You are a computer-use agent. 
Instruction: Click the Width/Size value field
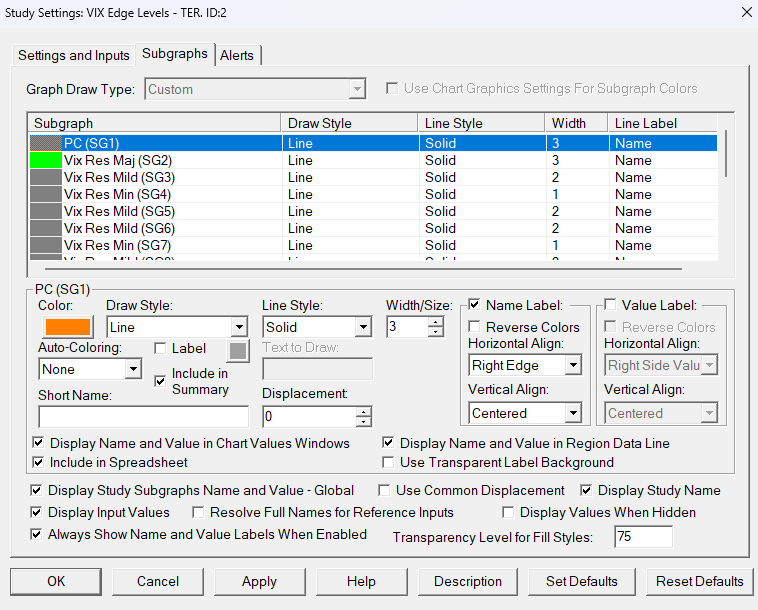click(x=408, y=327)
